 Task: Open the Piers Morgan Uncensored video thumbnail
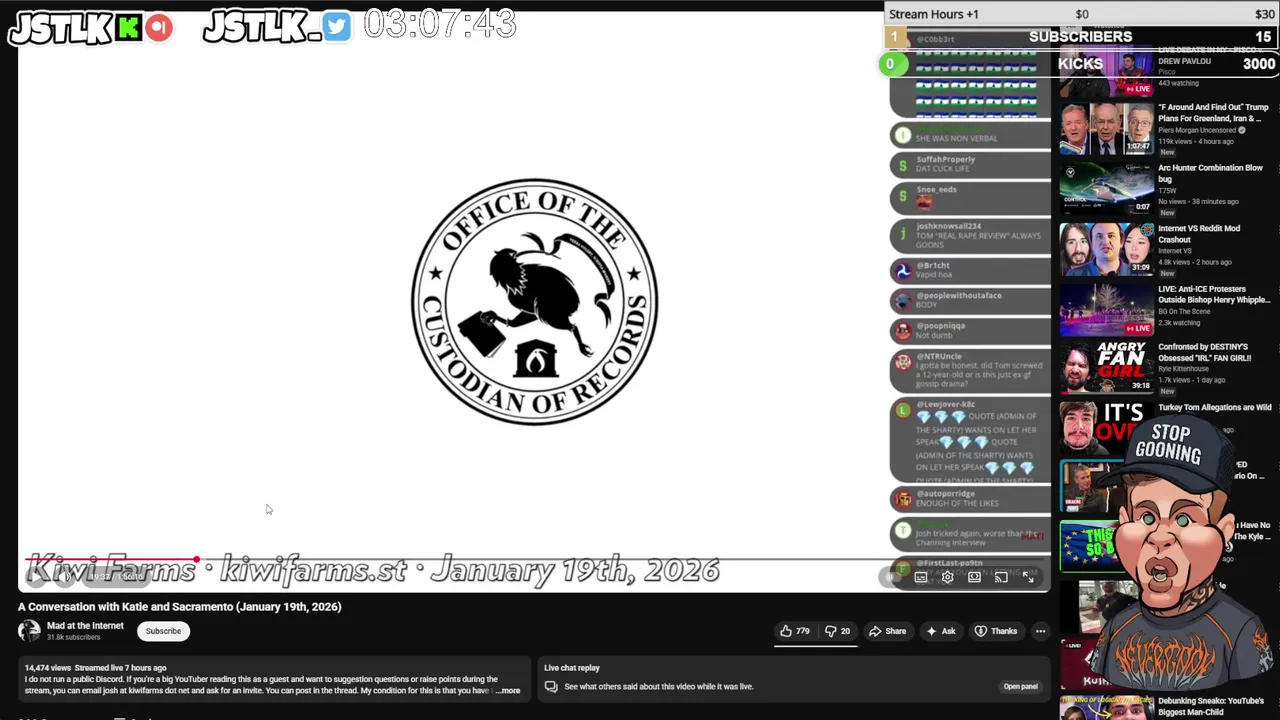click(1106, 128)
